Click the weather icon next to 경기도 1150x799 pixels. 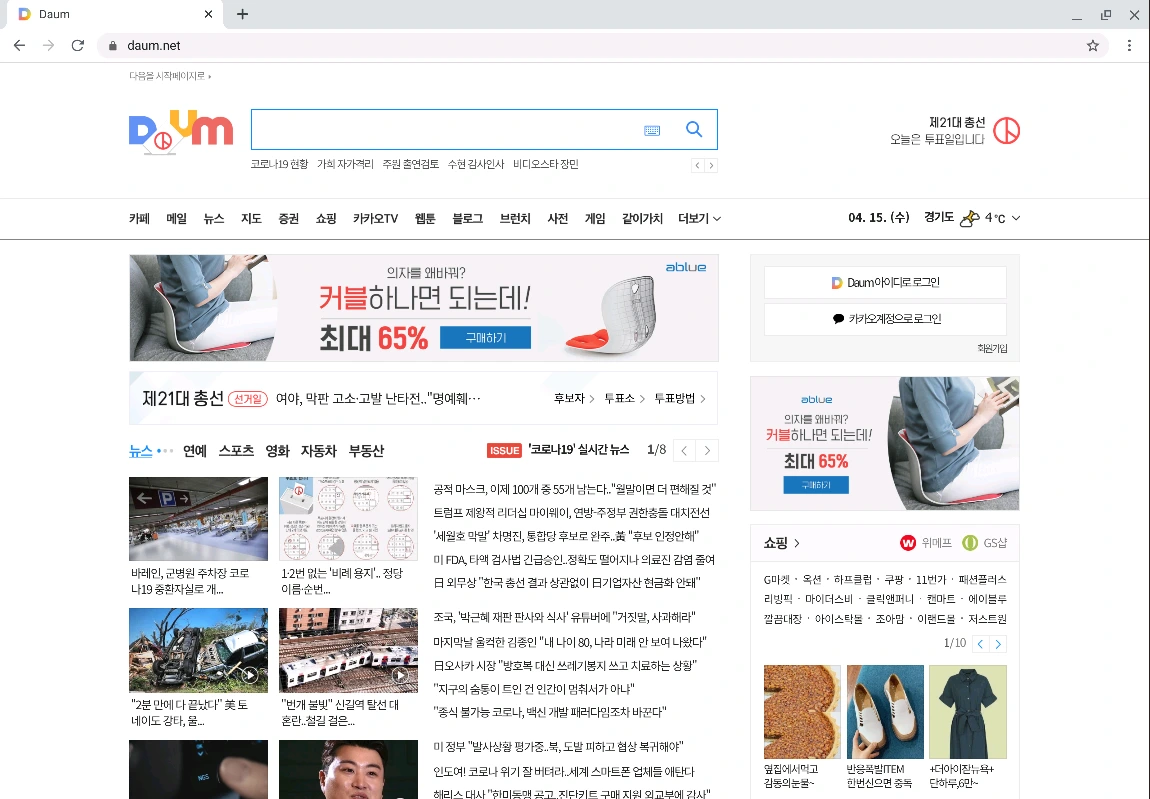click(970, 218)
